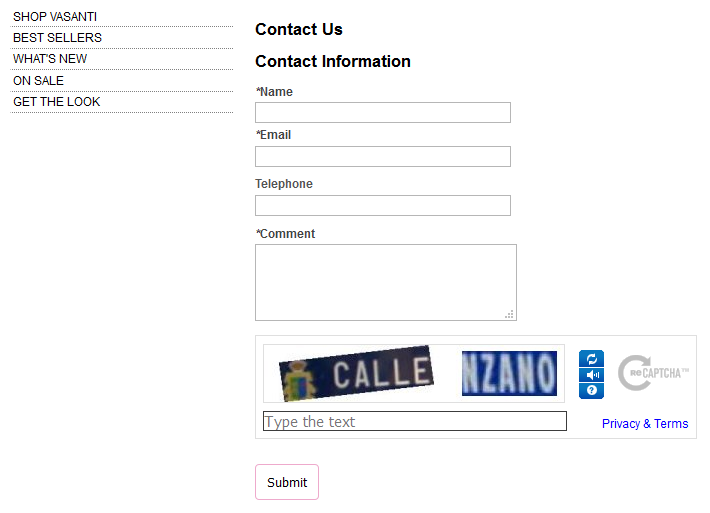This screenshot has height=513, width=710.
Task: Click into the Email input field
Action: coord(383,157)
